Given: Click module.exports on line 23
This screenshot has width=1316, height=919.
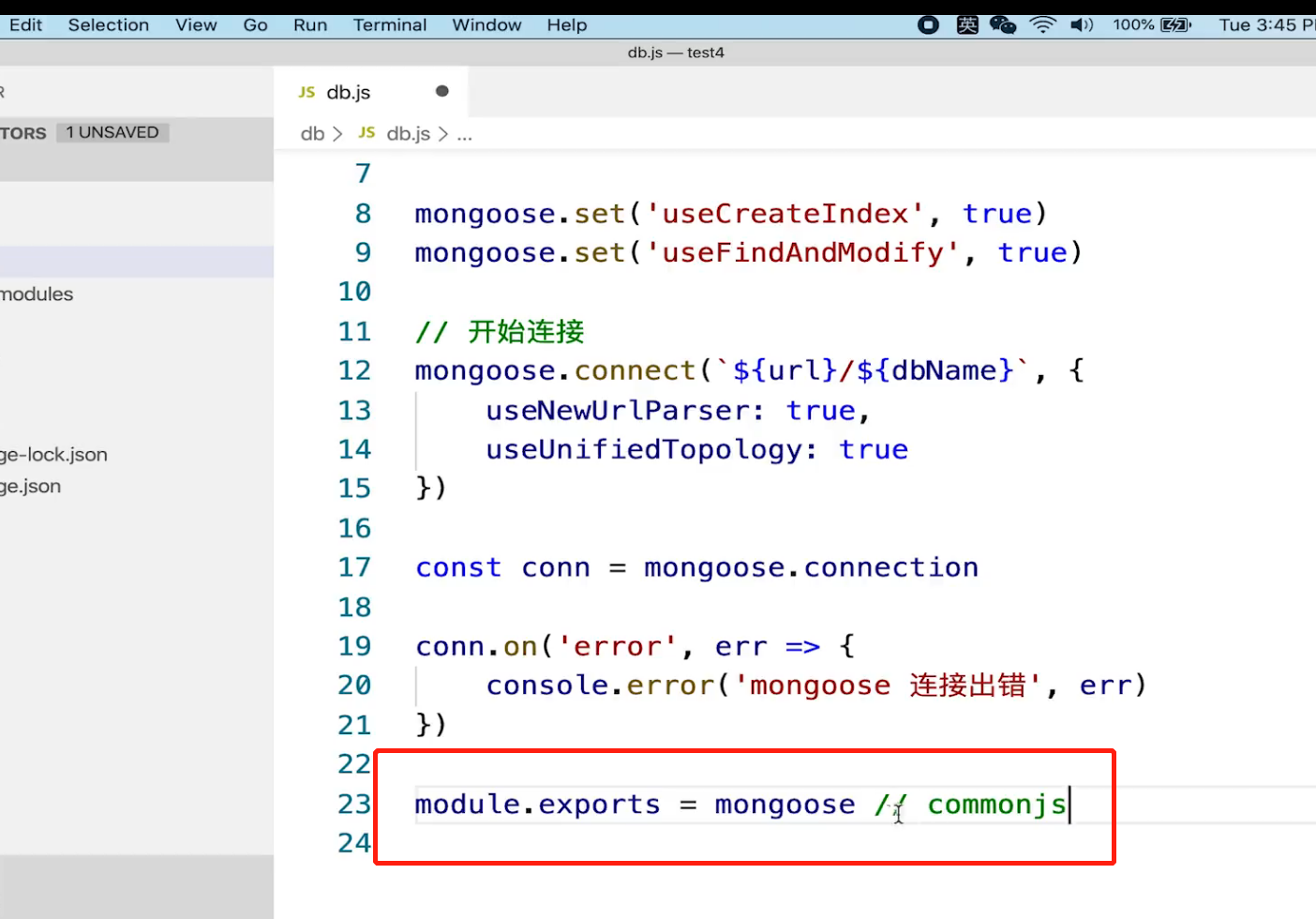Looking at the screenshot, I should (x=537, y=805).
